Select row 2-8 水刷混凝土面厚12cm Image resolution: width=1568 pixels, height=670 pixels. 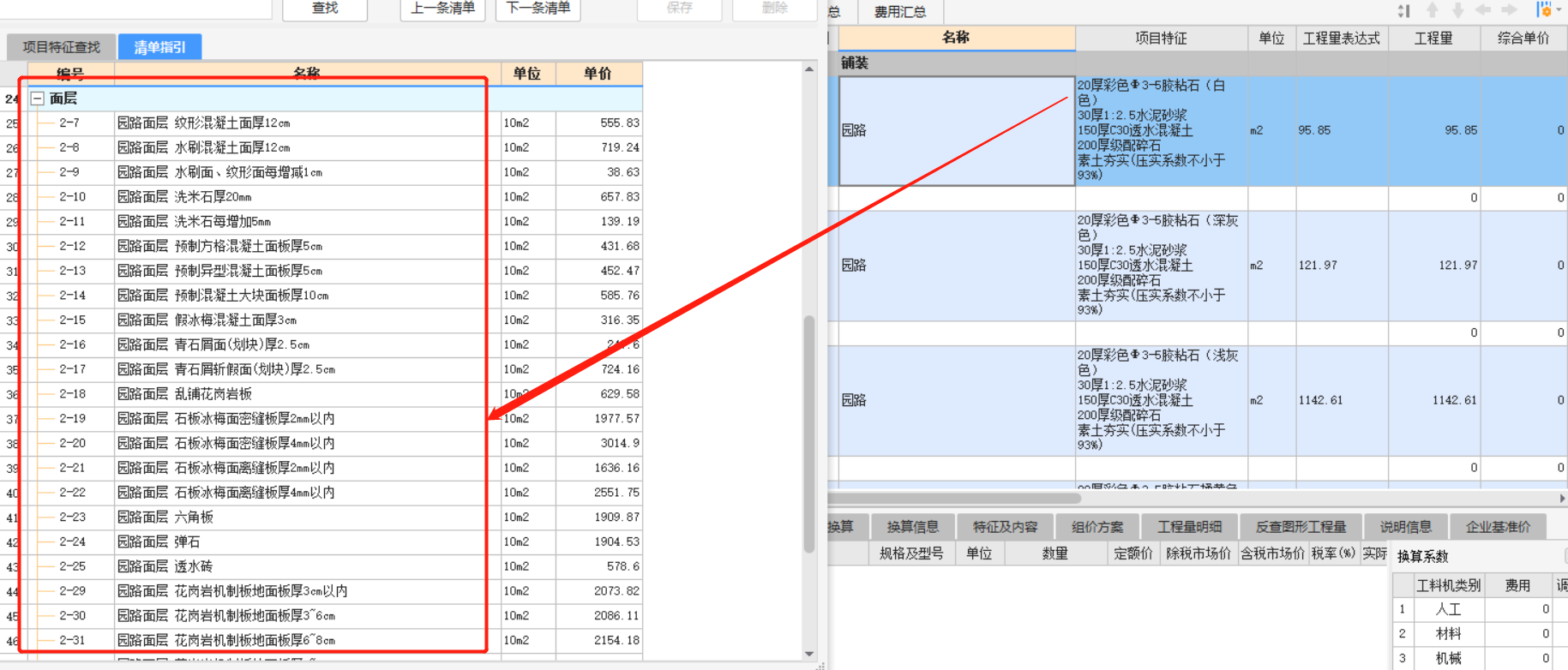click(335, 148)
